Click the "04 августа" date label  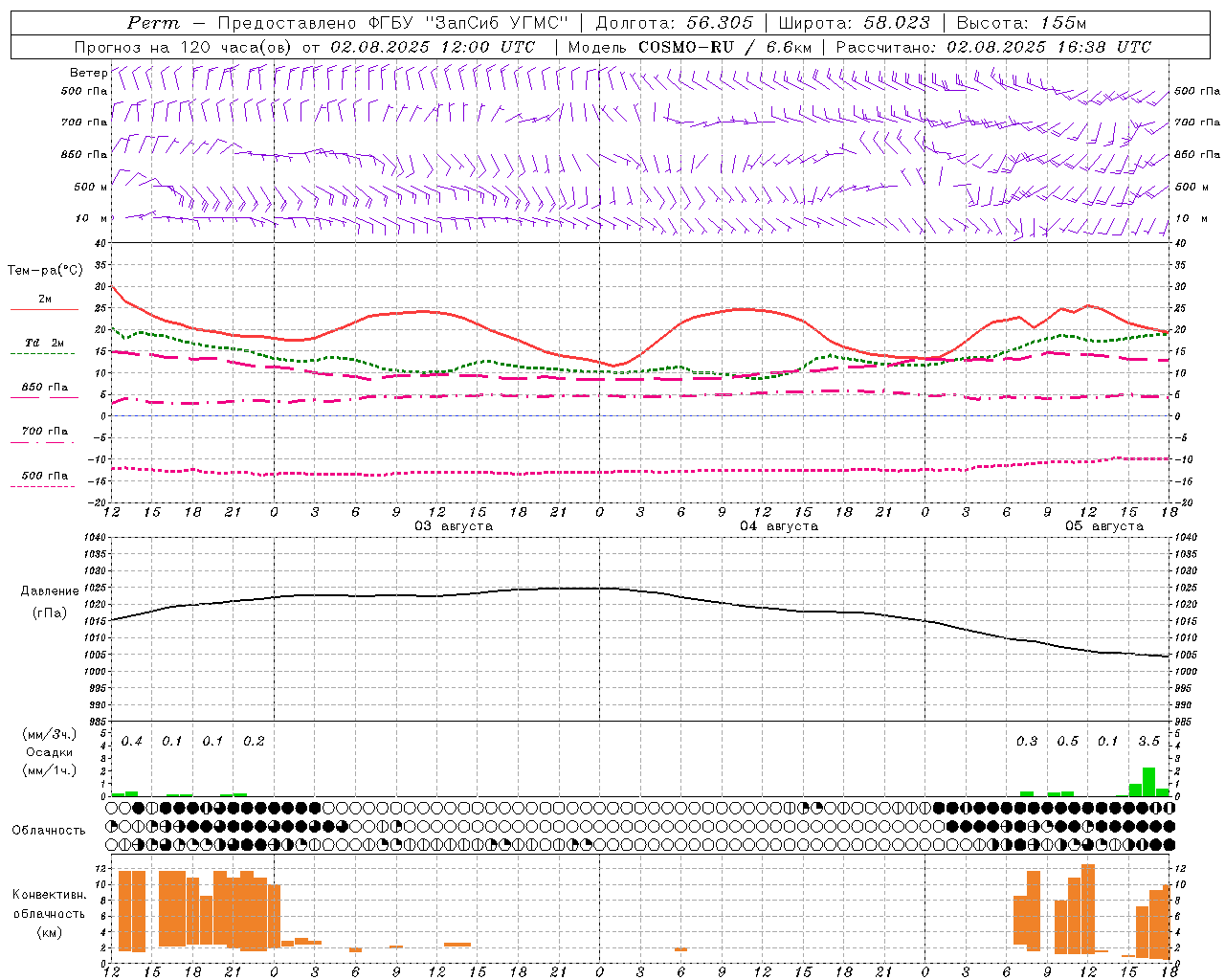pos(779,526)
